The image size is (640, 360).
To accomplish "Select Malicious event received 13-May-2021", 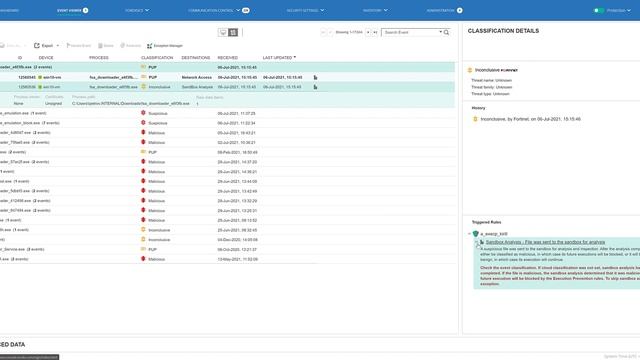I will (x=227, y=259).
